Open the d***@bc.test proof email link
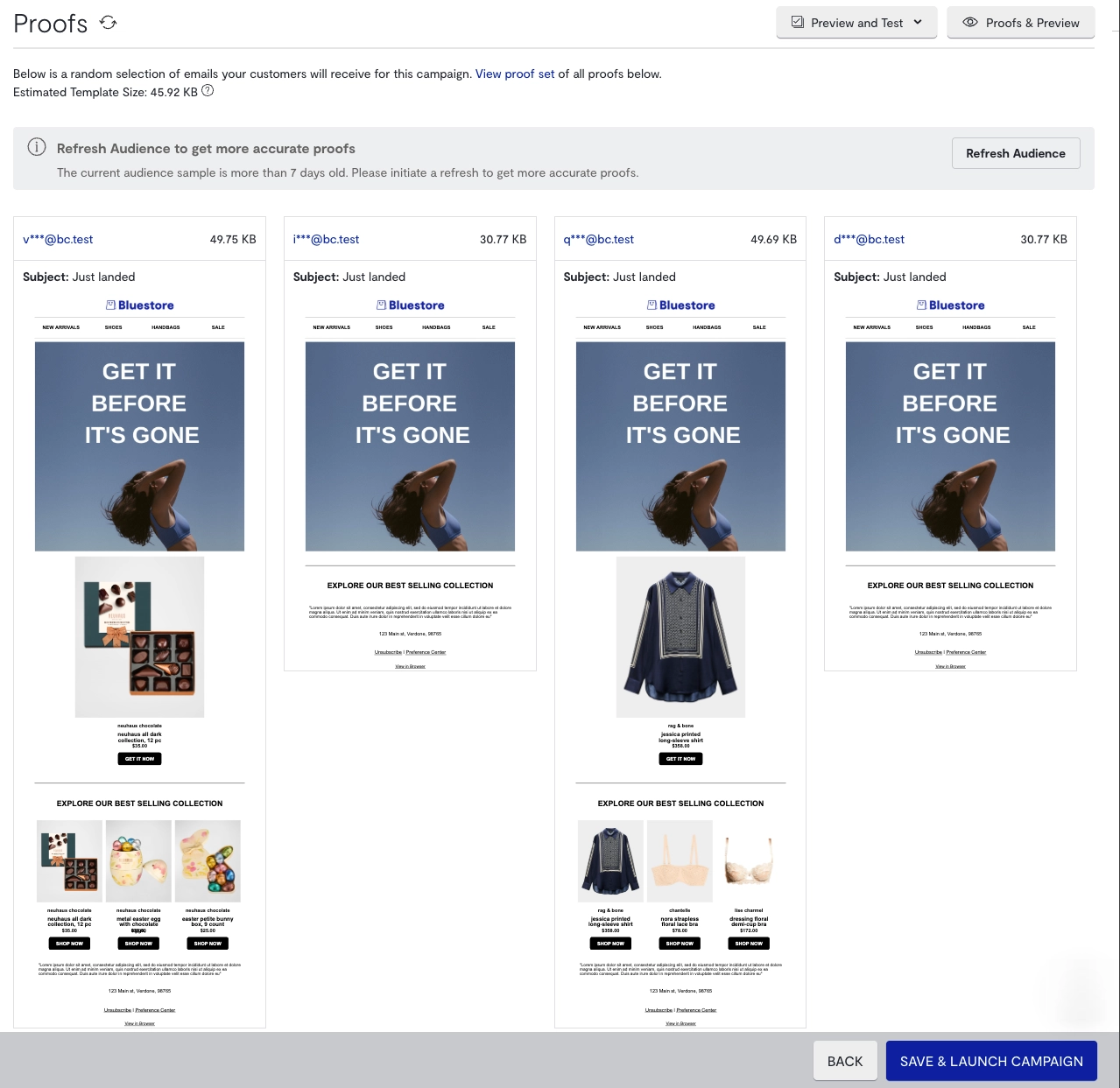This screenshot has width=1120, height=1088. 869,239
